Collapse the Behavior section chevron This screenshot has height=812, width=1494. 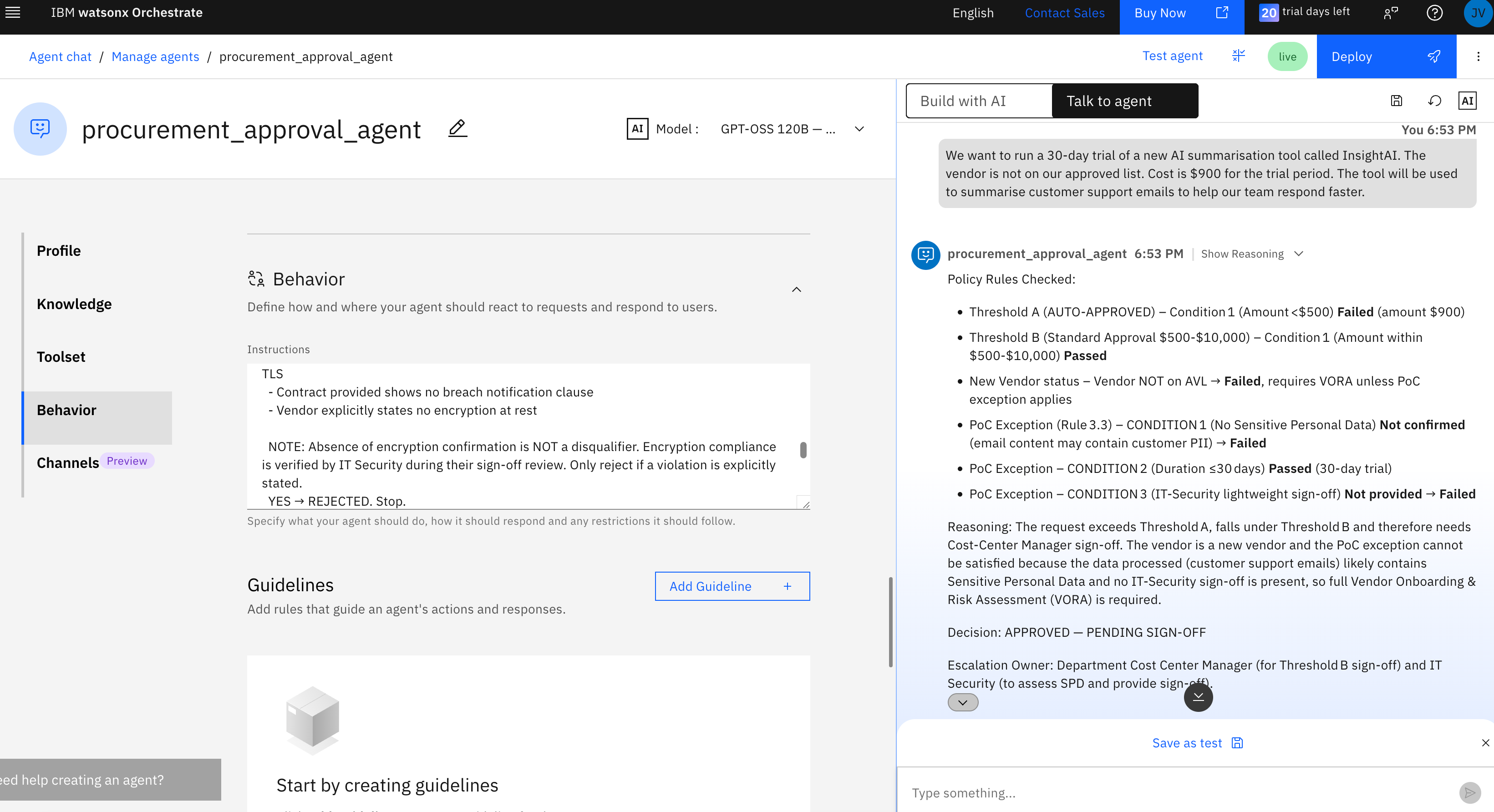(796, 289)
